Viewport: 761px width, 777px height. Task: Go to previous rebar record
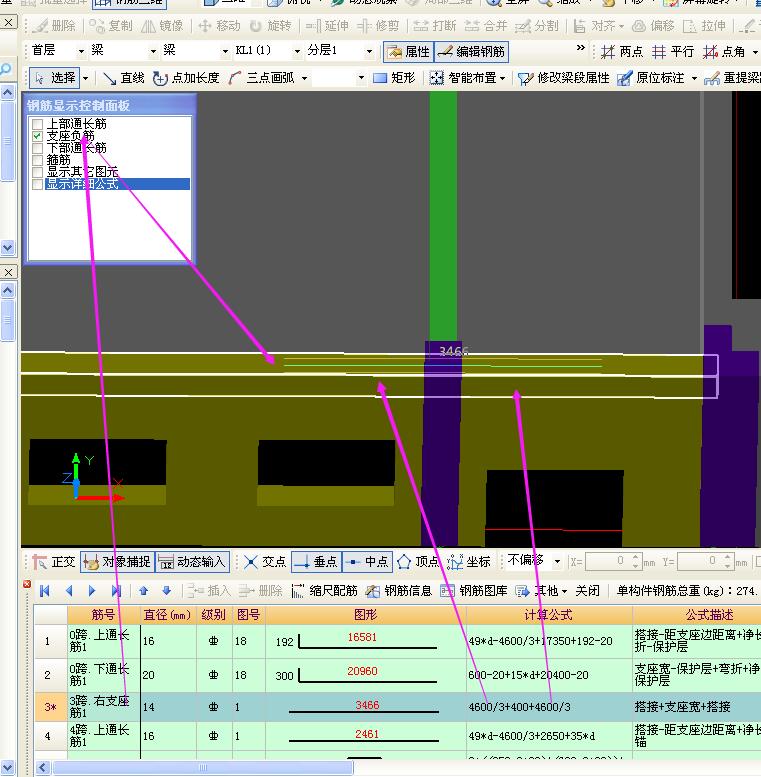[69, 591]
